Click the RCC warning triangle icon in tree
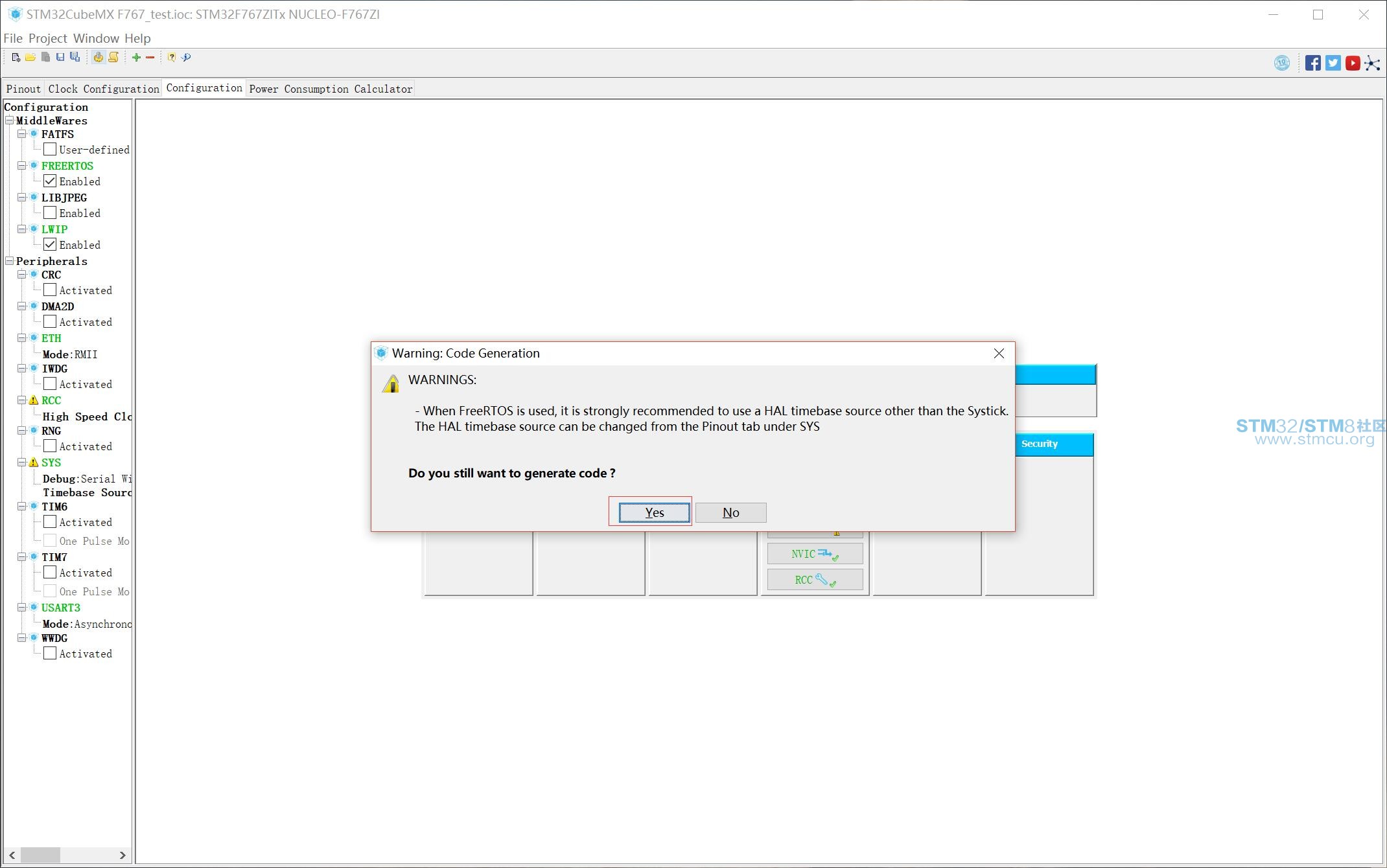Viewport: 1387px width, 868px height. point(34,400)
